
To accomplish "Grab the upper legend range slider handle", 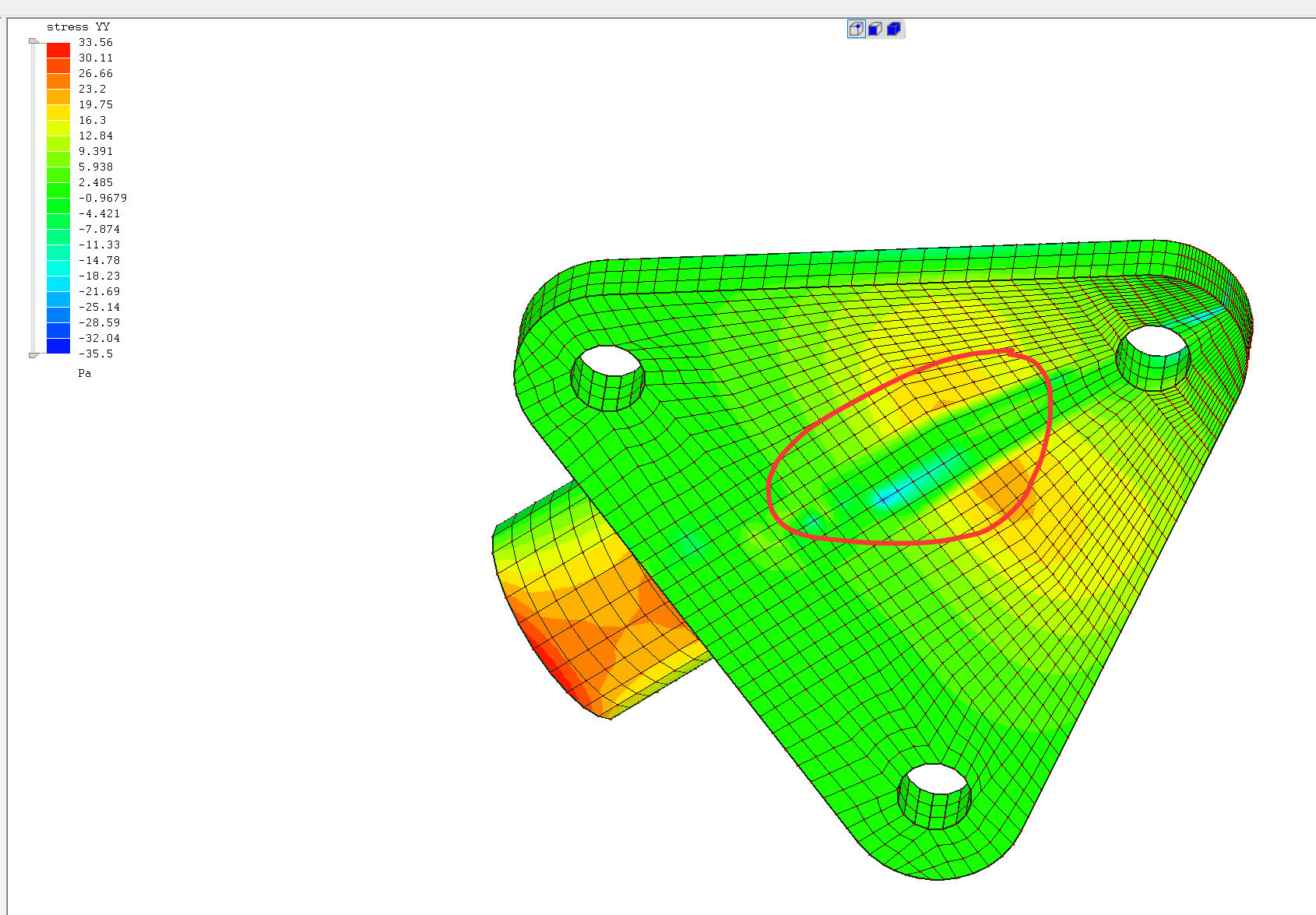I will 33,41.
